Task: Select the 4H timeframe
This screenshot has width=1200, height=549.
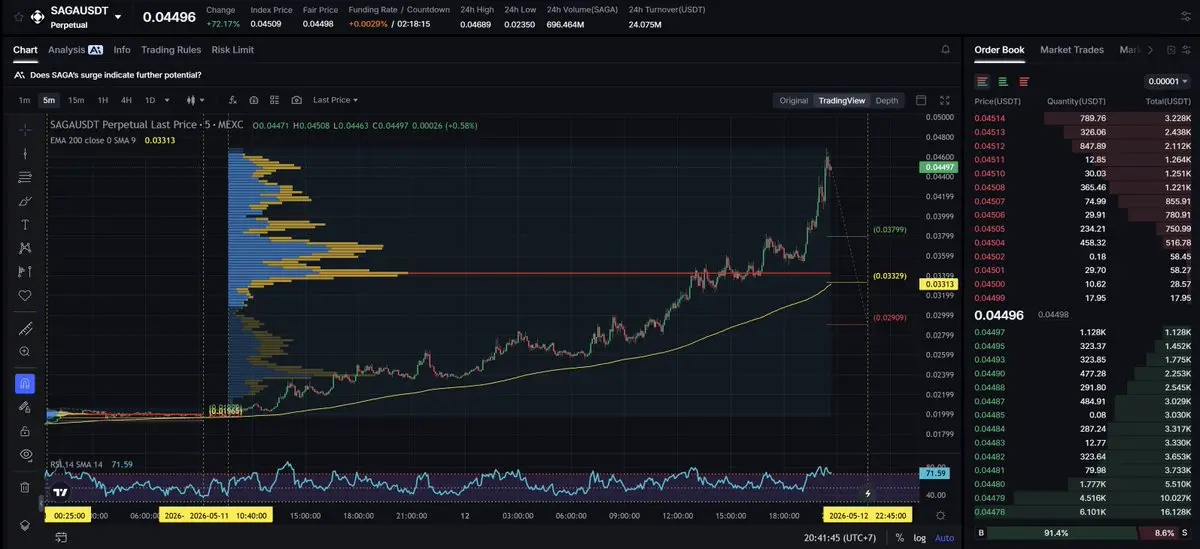Action: [x=126, y=100]
